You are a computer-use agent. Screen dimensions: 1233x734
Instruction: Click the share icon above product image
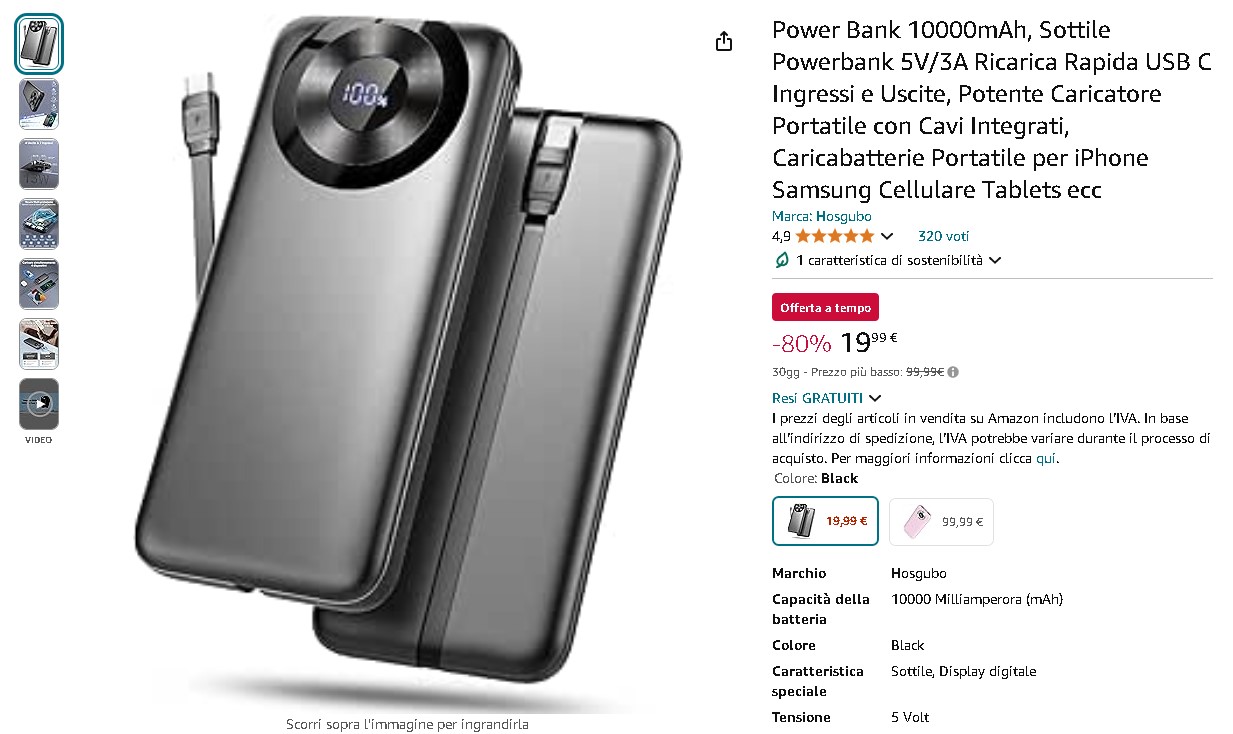[x=724, y=41]
